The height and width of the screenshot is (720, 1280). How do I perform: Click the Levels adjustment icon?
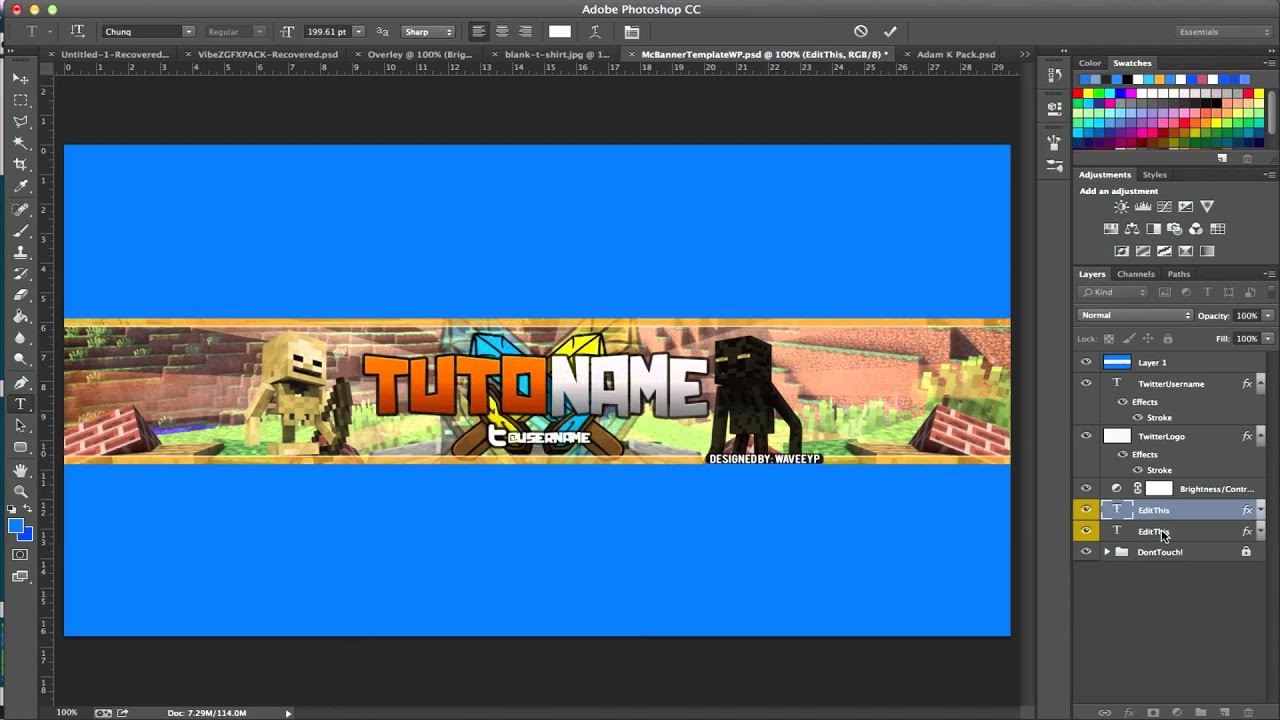[1143, 207]
